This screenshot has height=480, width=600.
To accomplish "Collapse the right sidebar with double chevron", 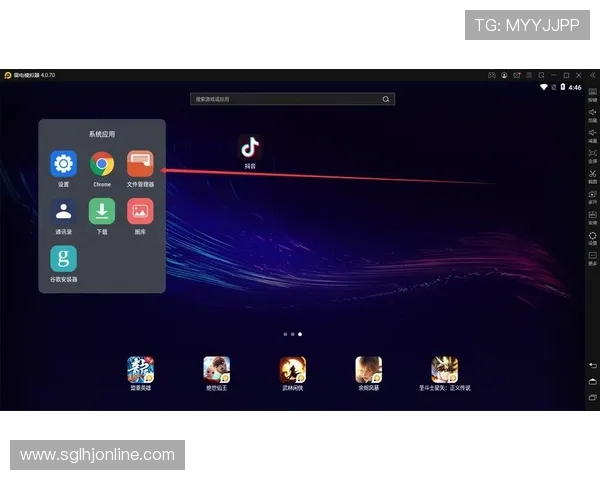I will click(x=592, y=75).
